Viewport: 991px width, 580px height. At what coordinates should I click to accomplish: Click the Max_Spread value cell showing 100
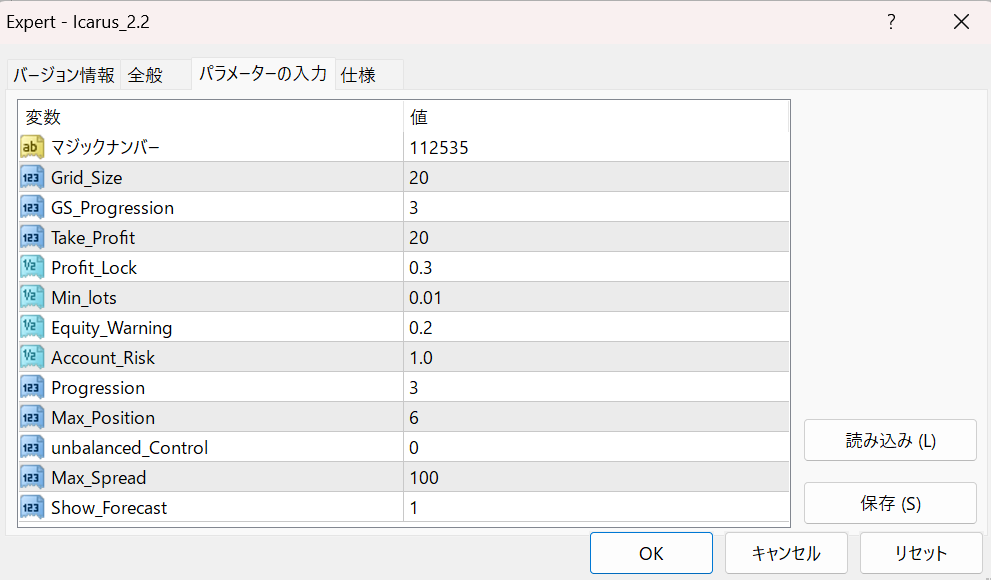[596, 478]
